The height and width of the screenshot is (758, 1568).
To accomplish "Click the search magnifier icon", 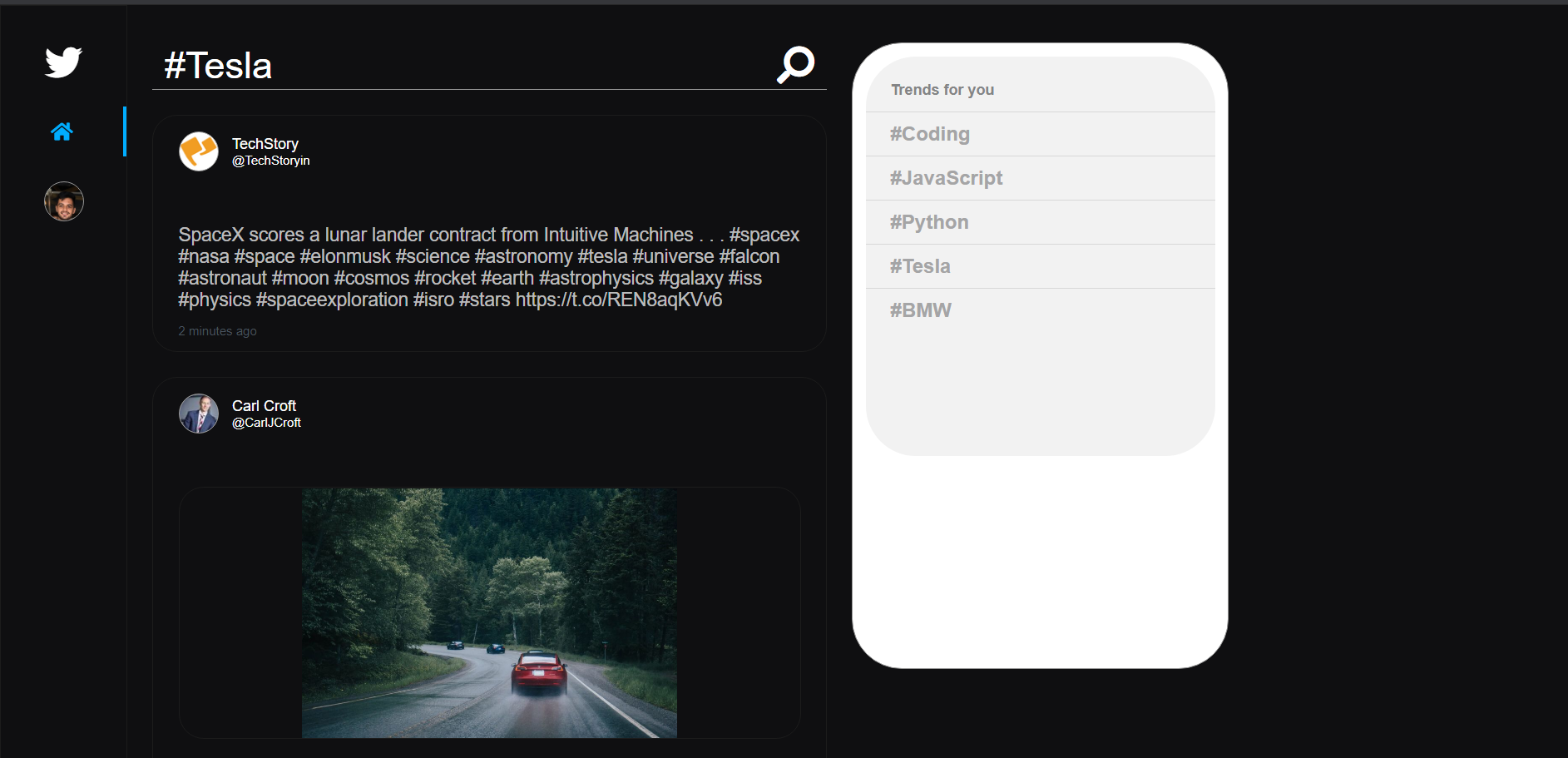I will (795, 64).
